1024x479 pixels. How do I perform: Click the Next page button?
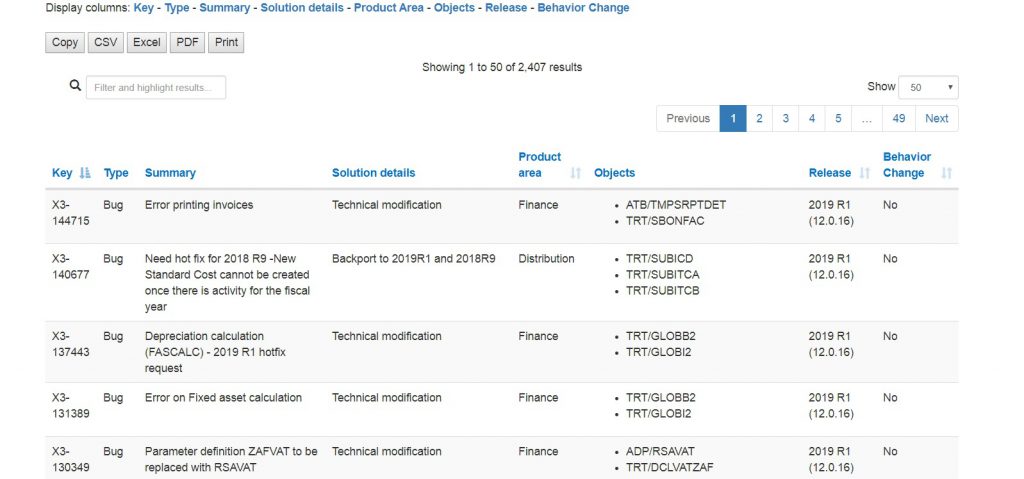tap(936, 118)
